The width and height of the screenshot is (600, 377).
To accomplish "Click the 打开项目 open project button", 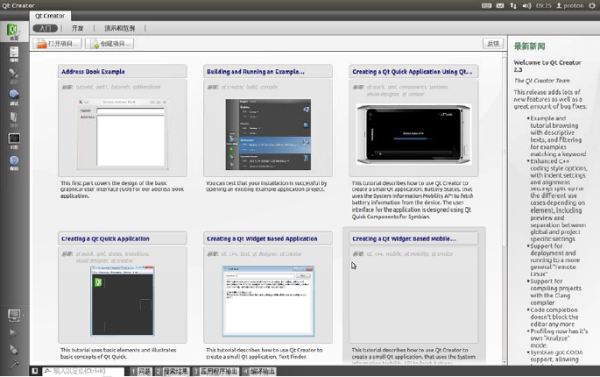I will tap(57, 44).
